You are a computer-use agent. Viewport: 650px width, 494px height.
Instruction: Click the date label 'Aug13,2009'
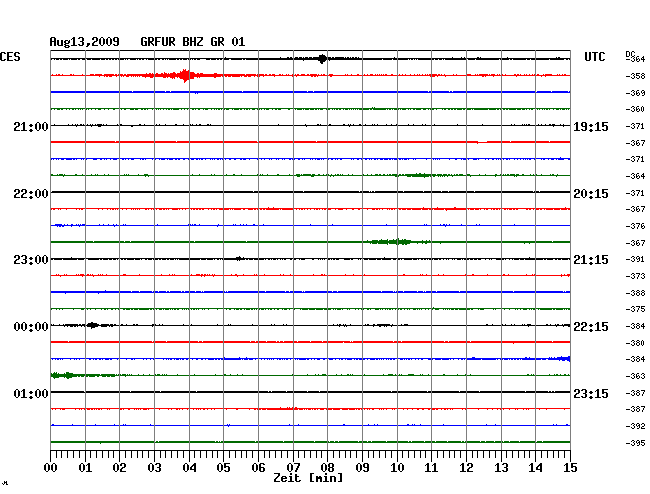point(84,42)
